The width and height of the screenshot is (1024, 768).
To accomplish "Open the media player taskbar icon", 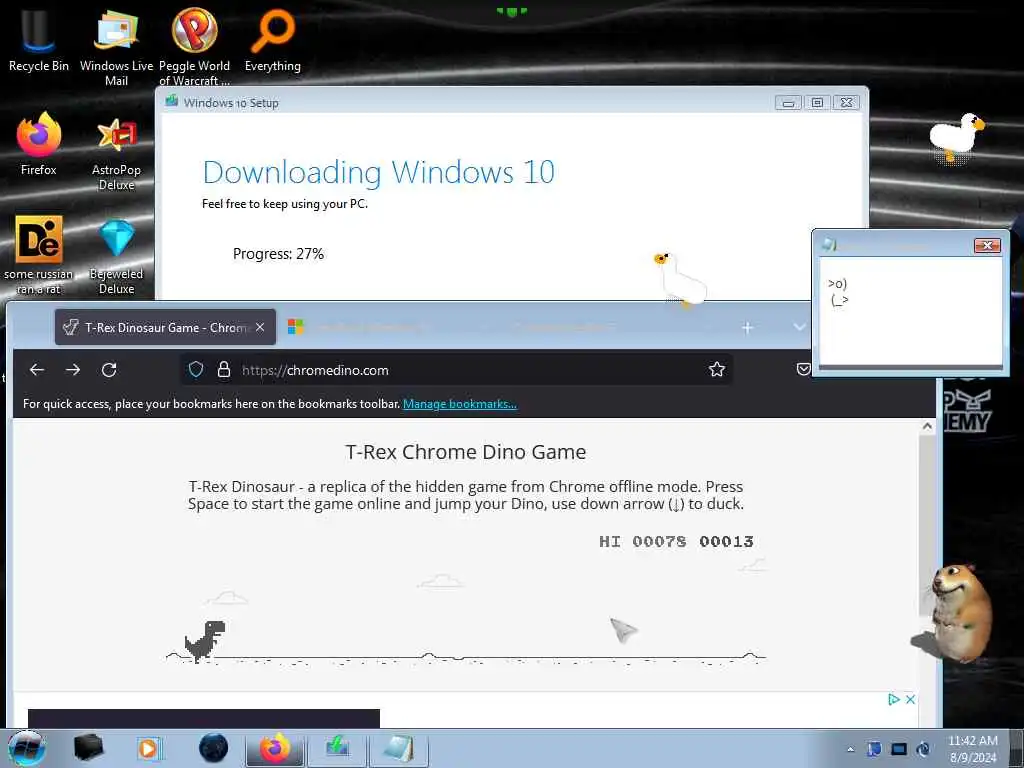I will [x=148, y=748].
